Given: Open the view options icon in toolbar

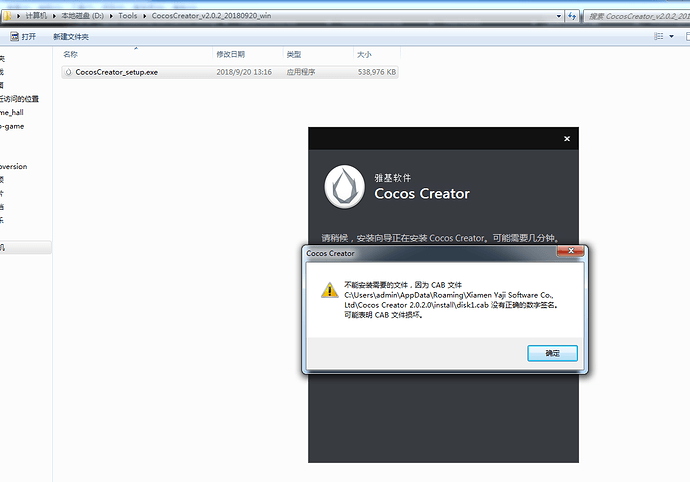Looking at the screenshot, I should click(x=658, y=36).
